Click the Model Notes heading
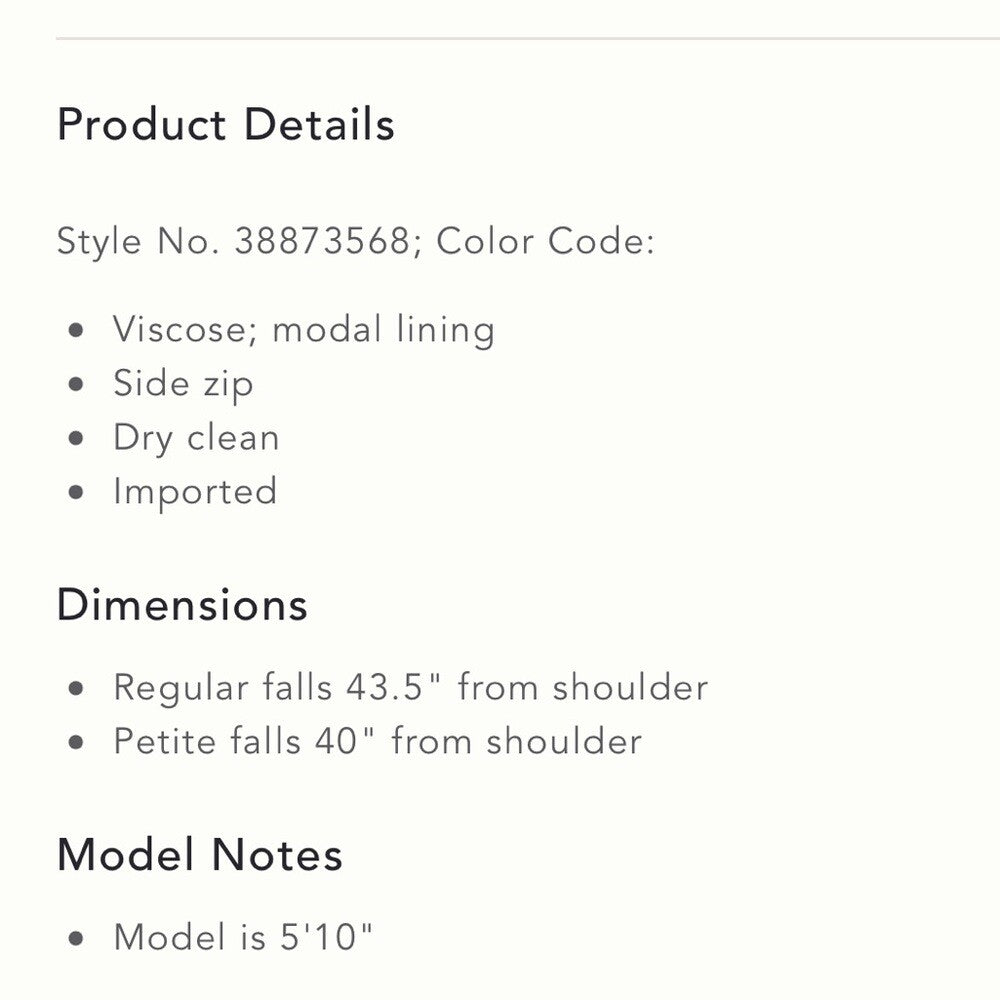Viewport: 1000px width, 1000px height. 200,855
